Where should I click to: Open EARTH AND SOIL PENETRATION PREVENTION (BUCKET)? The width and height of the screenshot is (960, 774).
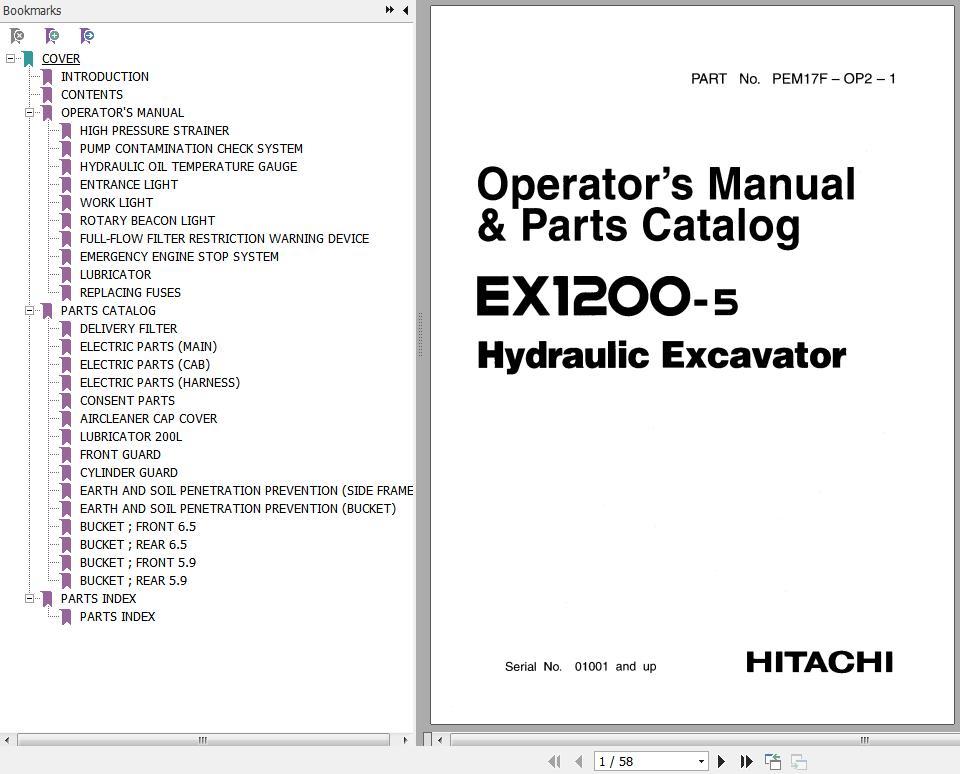click(238, 509)
